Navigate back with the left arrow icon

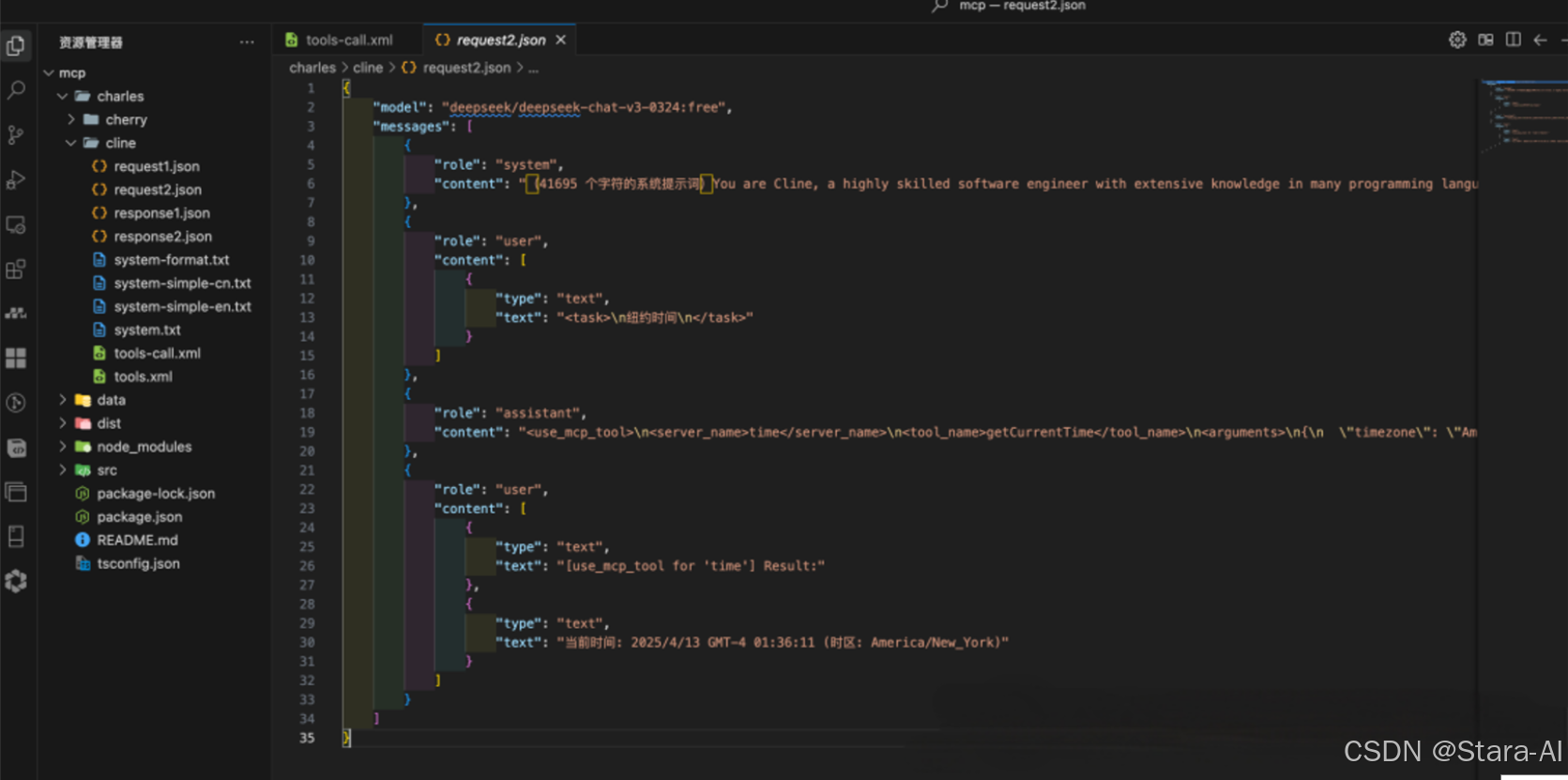click(1540, 39)
